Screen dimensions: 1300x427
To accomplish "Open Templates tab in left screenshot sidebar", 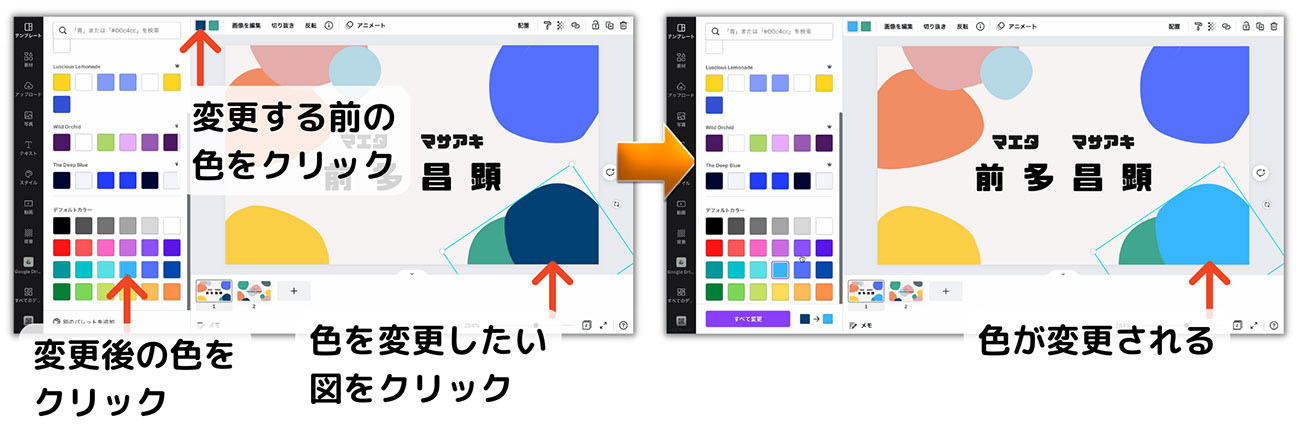I will pyautogui.click(x=26, y=30).
